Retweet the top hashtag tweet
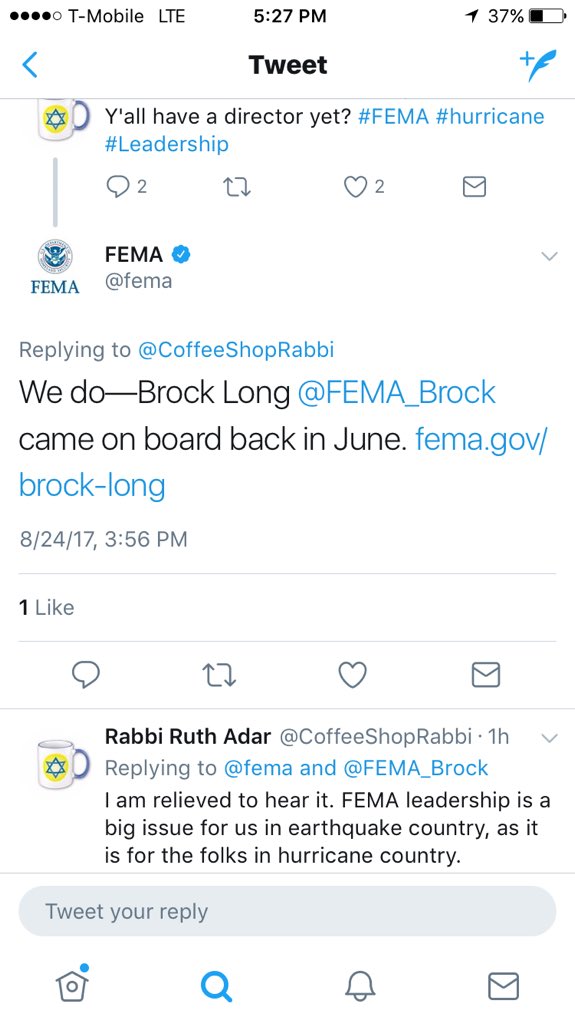 237,188
